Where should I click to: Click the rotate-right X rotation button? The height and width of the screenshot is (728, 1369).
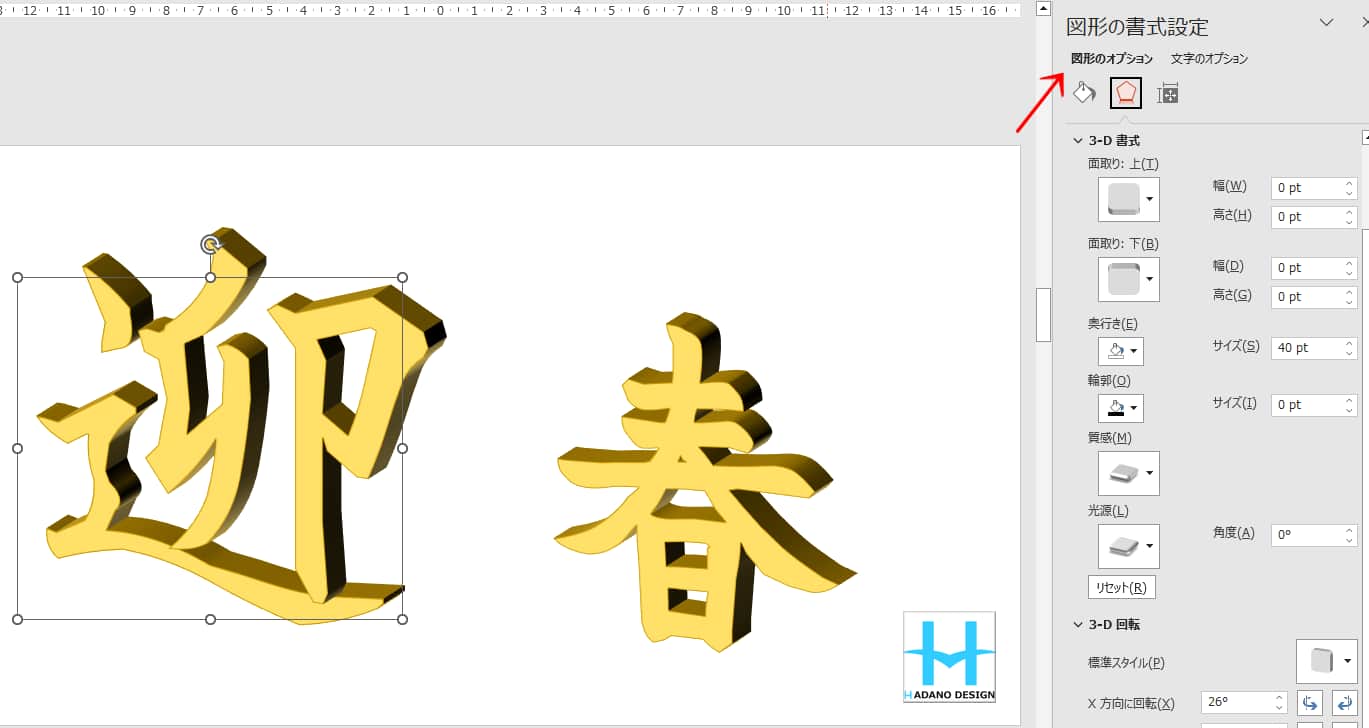(1345, 703)
